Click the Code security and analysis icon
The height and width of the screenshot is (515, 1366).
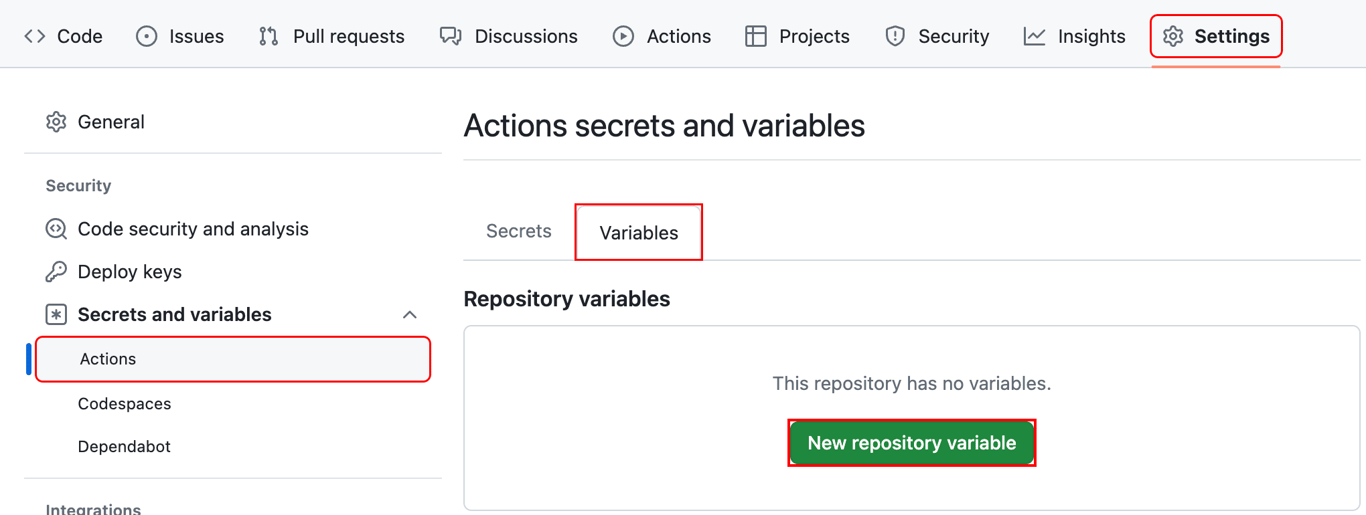click(x=56, y=229)
